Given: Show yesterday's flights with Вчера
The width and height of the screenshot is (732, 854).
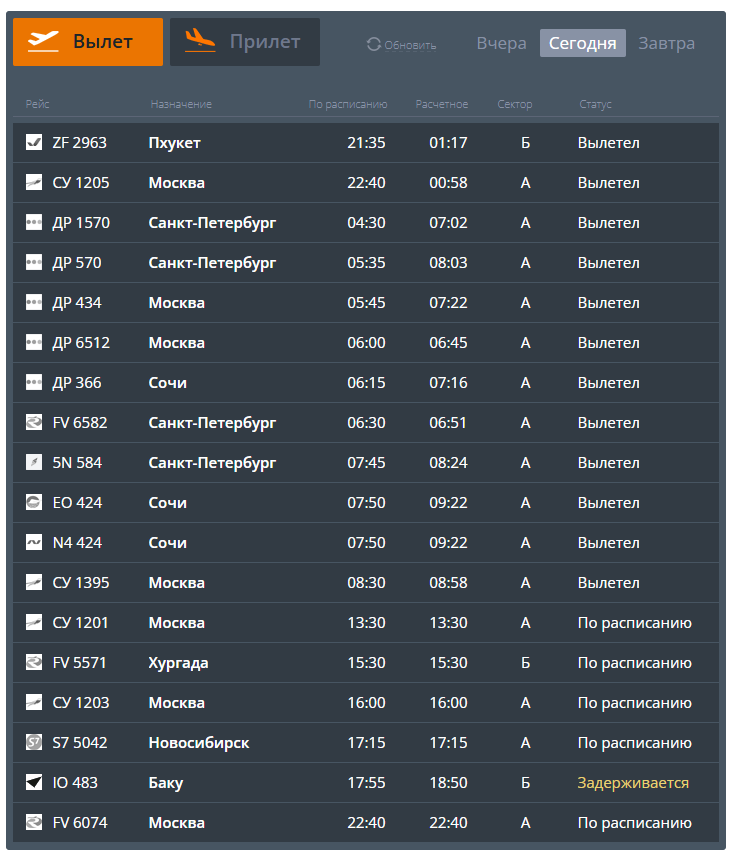Looking at the screenshot, I should [501, 44].
